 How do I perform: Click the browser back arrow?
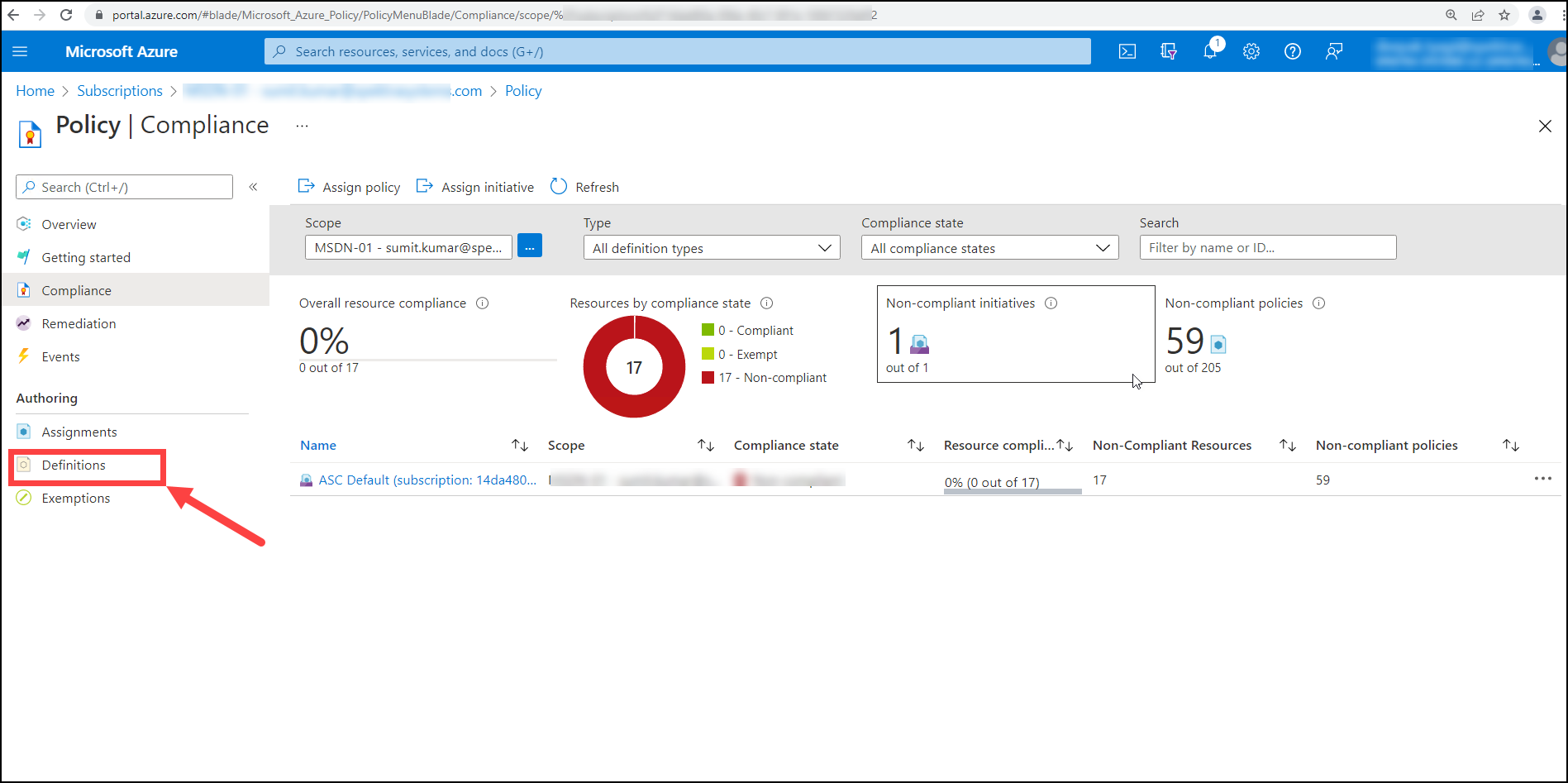pos(13,15)
